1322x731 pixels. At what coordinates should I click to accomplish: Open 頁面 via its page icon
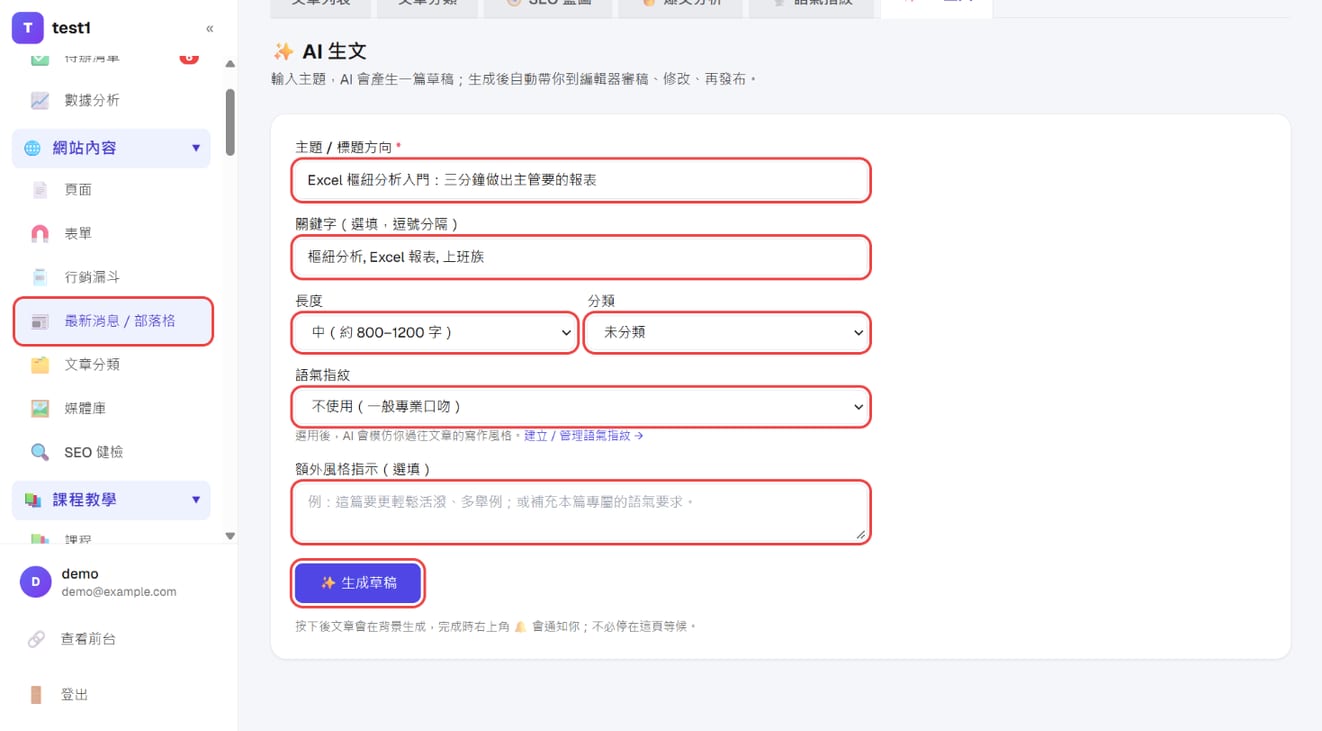(40, 189)
